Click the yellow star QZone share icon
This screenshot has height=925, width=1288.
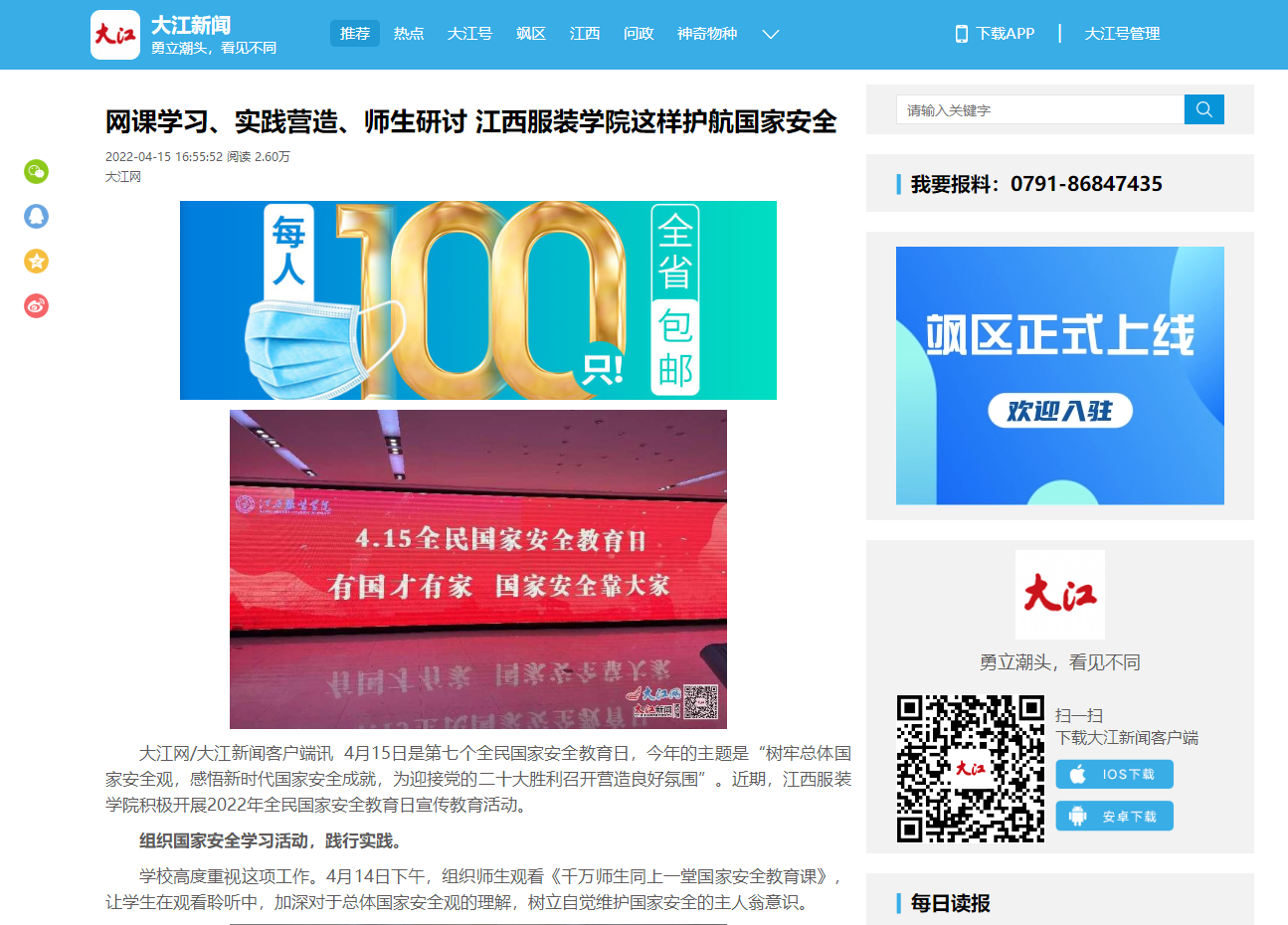click(x=37, y=262)
